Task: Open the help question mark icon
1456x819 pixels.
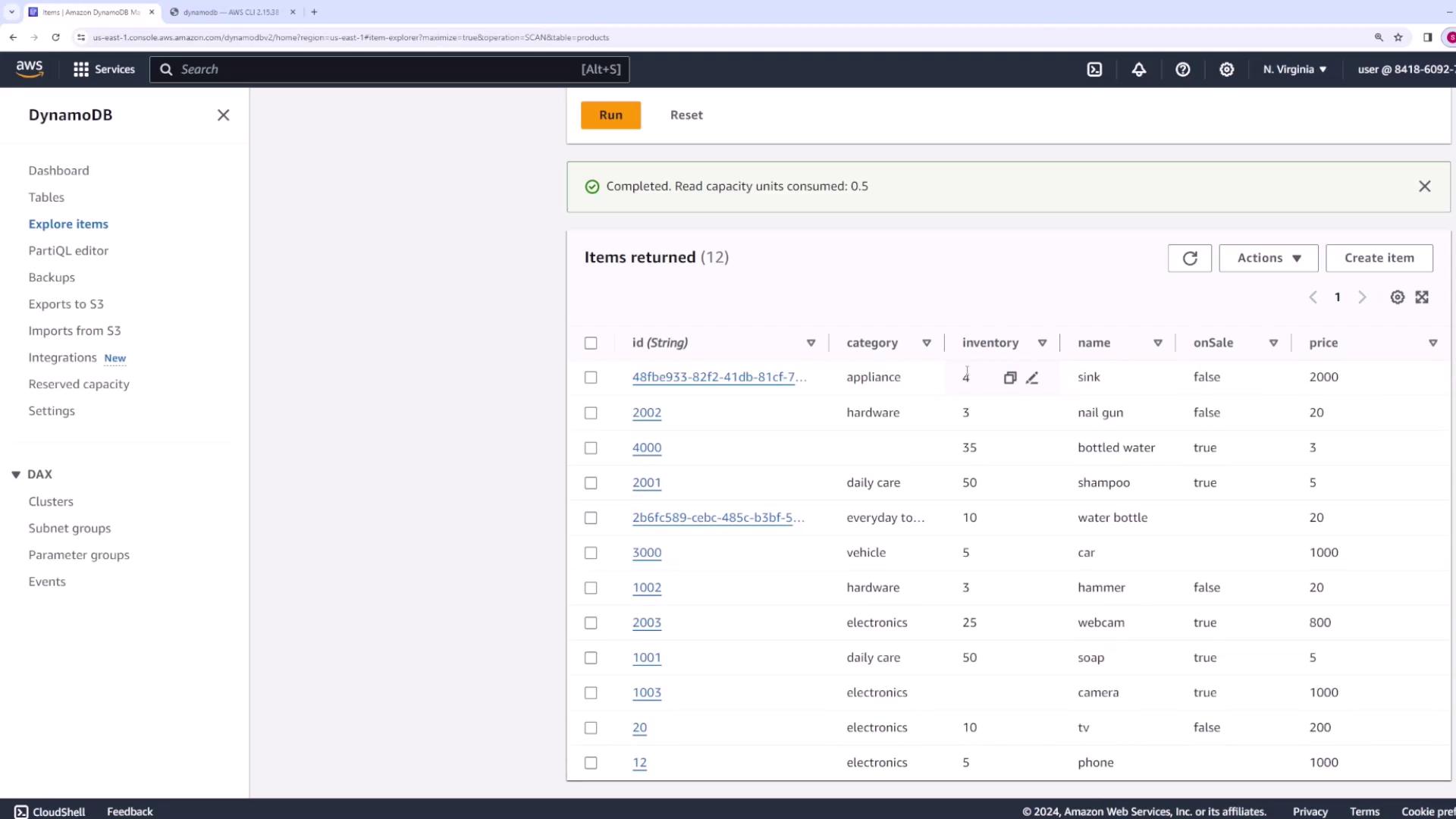Action: coord(1182,69)
